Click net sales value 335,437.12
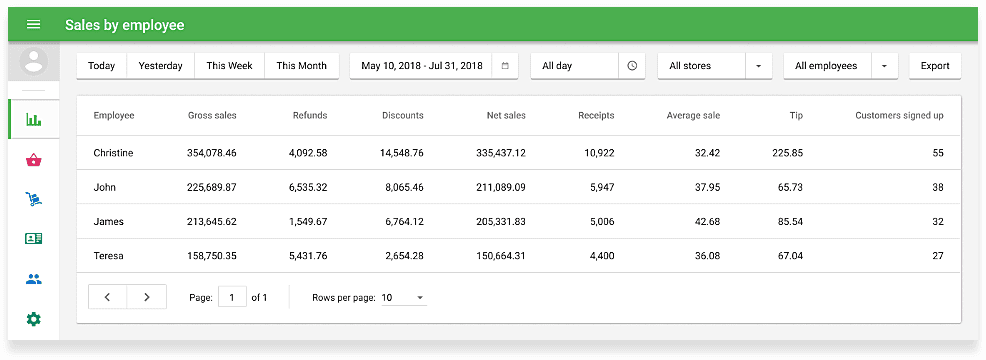The width and height of the screenshot is (986, 360). coord(501,153)
